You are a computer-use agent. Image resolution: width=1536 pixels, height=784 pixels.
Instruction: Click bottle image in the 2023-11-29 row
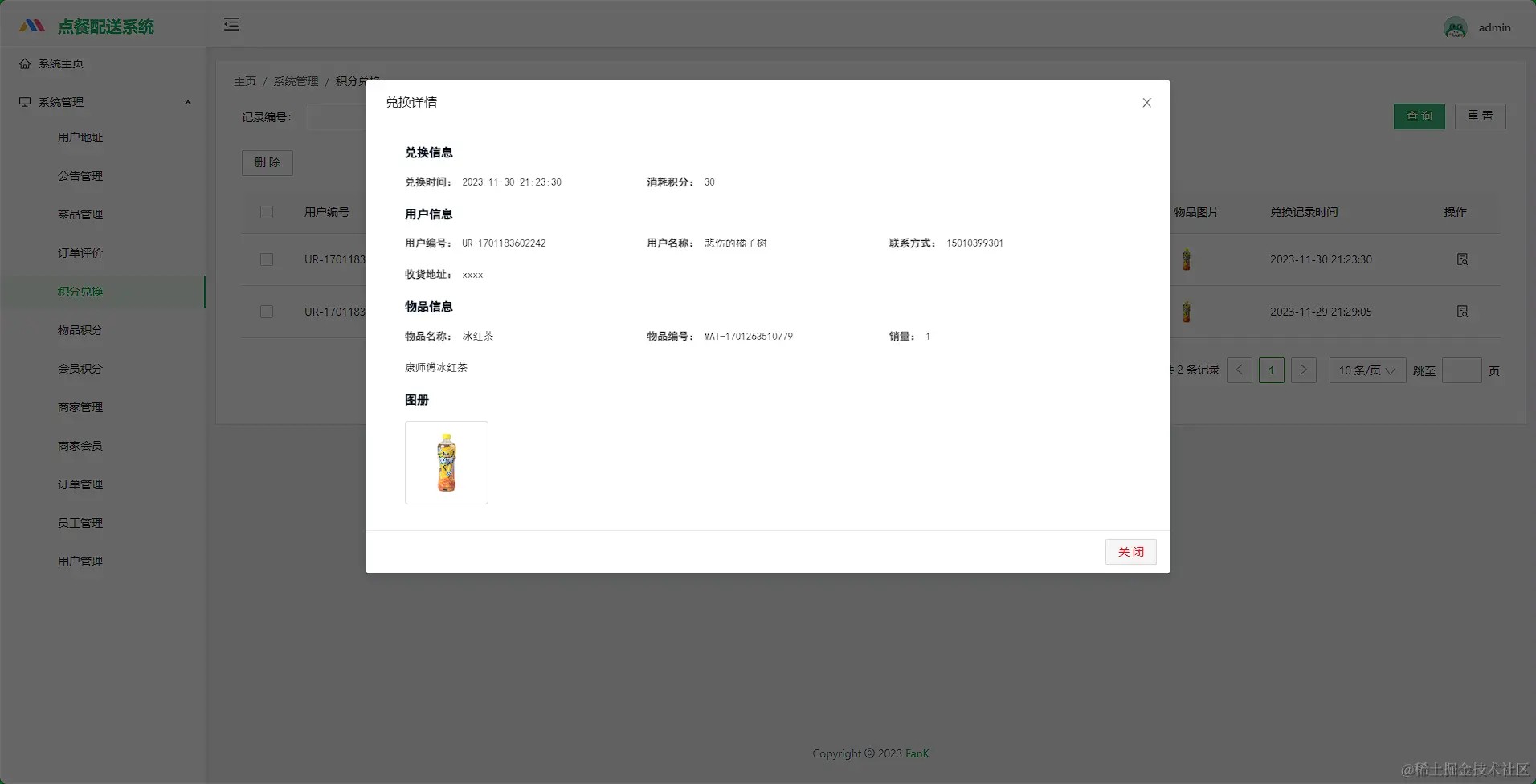pos(1187,312)
